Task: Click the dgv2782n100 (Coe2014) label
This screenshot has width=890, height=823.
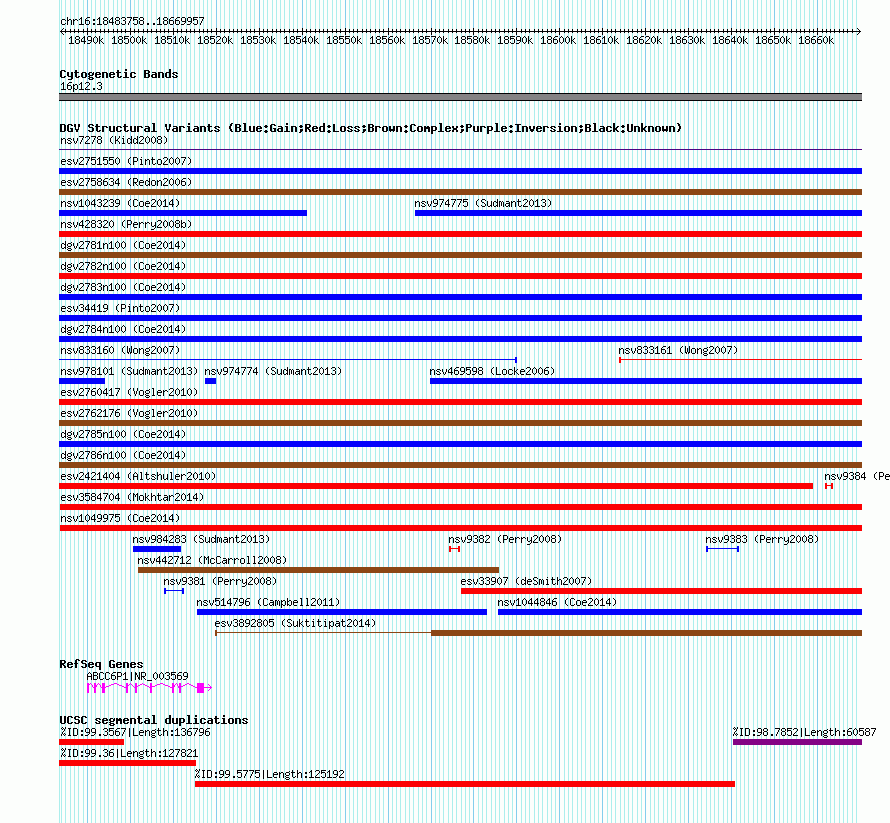Action: 123,266
